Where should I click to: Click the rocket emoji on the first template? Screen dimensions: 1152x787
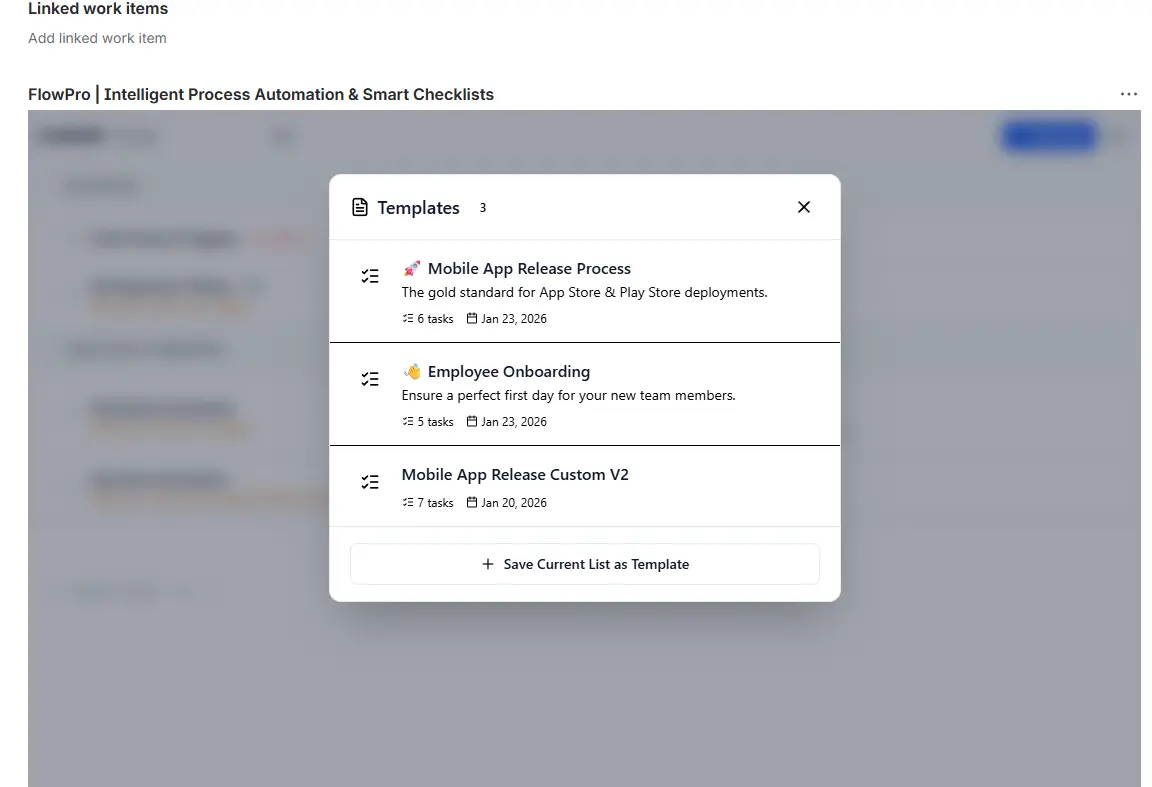(x=412, y=268)
